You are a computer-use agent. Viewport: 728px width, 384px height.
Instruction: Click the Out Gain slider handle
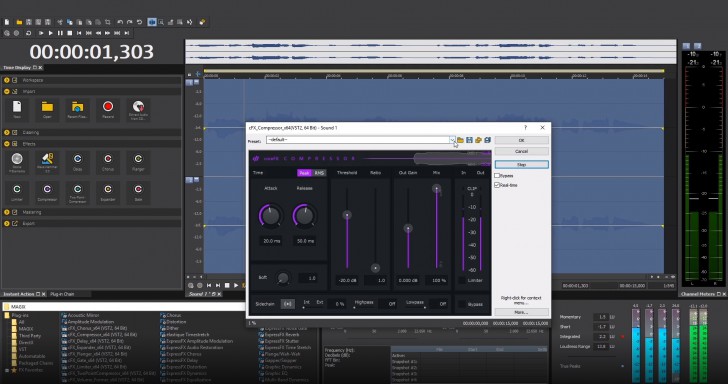[x=408, y=228]
